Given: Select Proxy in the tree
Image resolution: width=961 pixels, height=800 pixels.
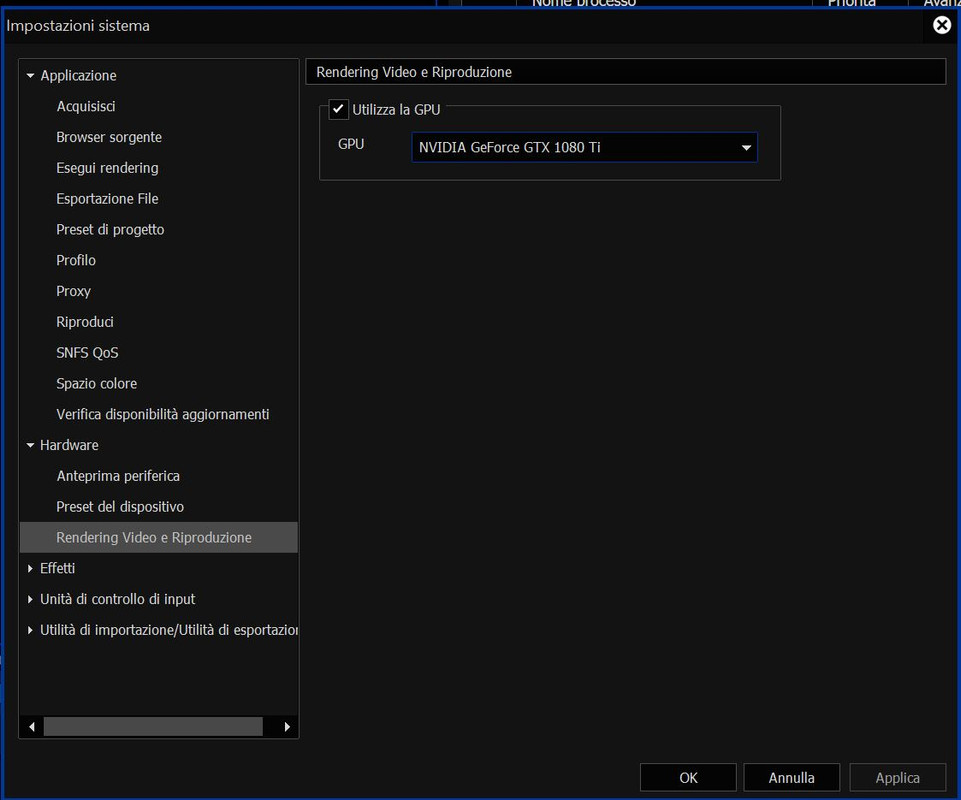Looking at the screenshot, I should coord(74,291).
